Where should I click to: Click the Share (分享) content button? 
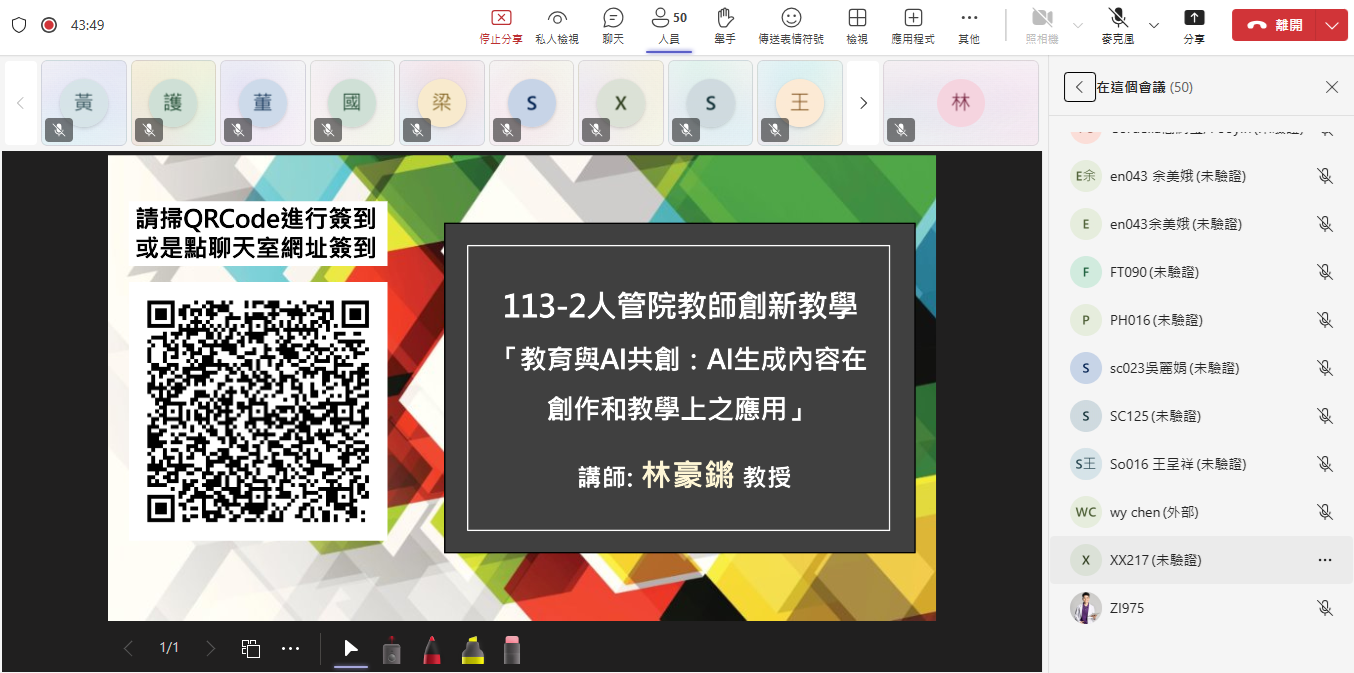(1194, 27)
